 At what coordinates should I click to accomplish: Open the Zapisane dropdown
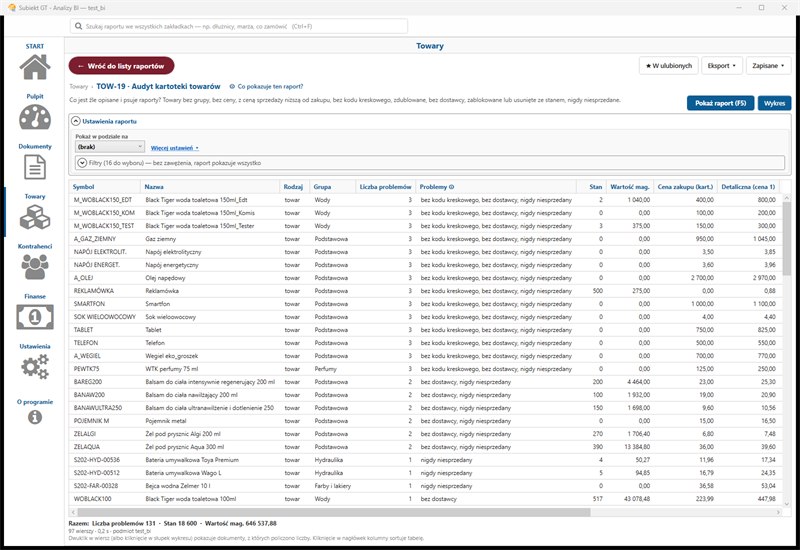[768, 66]
